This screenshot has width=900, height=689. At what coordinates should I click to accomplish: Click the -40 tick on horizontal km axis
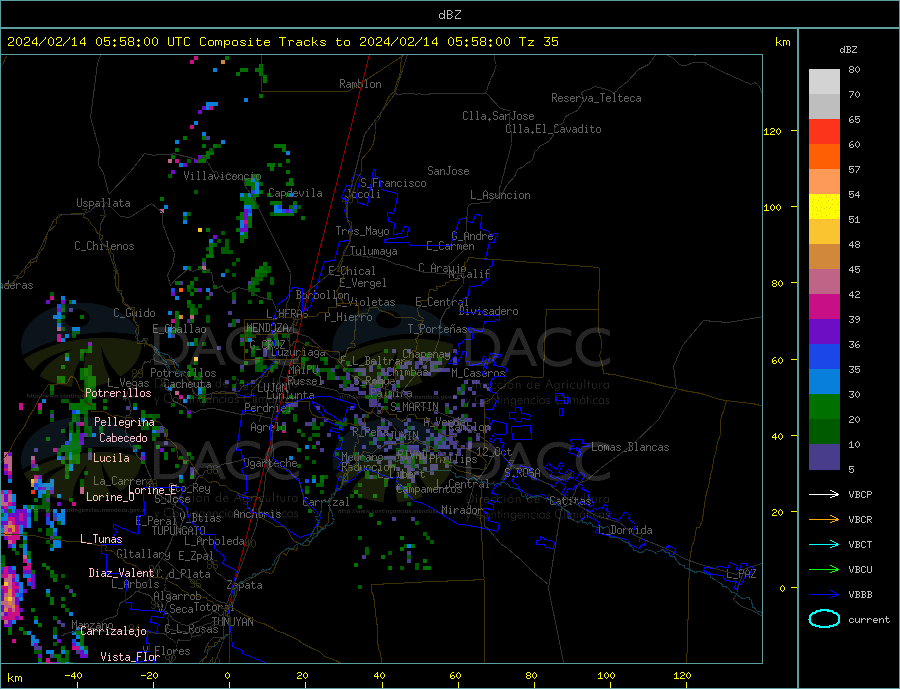pos(73,676)
